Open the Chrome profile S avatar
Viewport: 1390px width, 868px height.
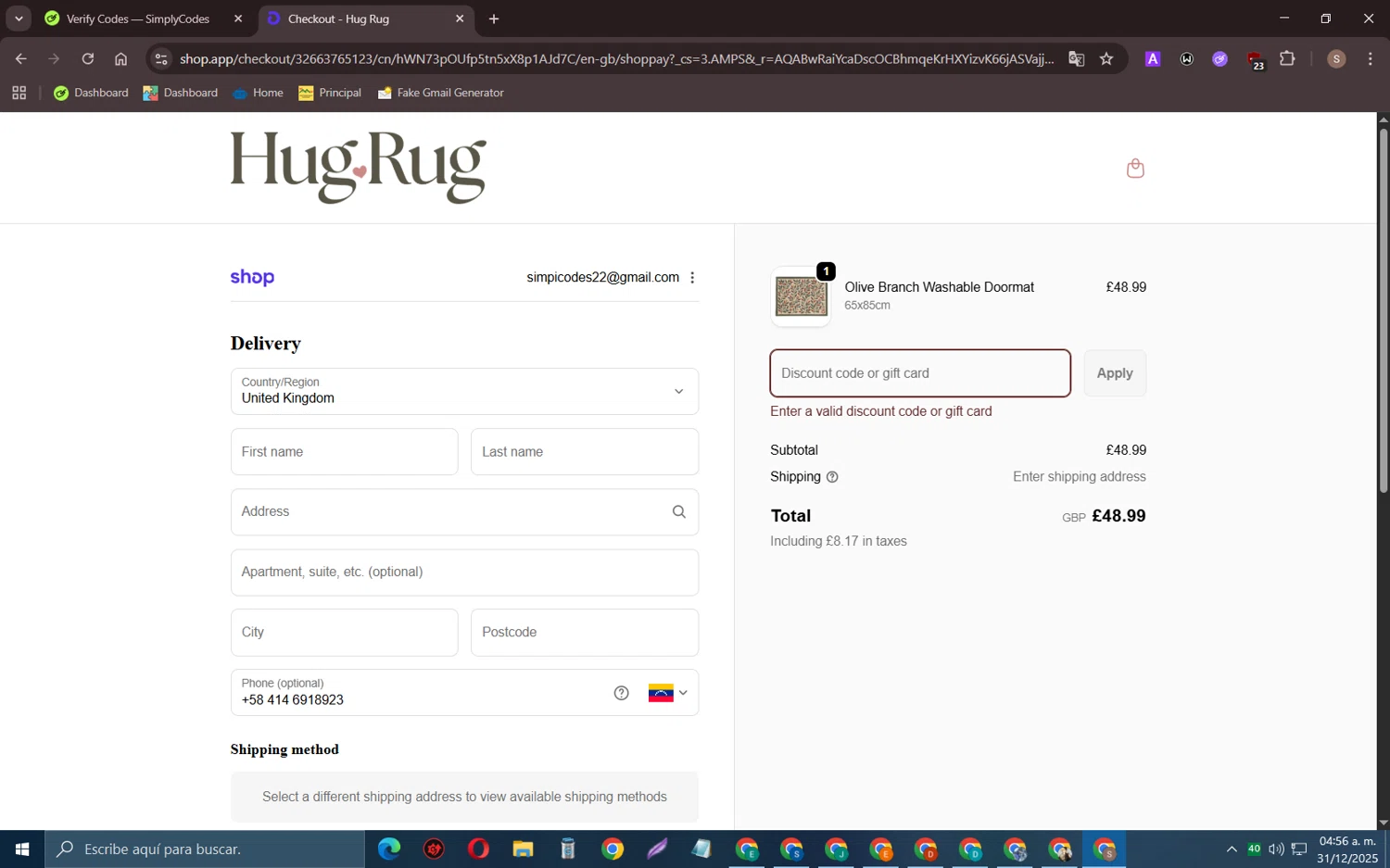point(1336,58)
